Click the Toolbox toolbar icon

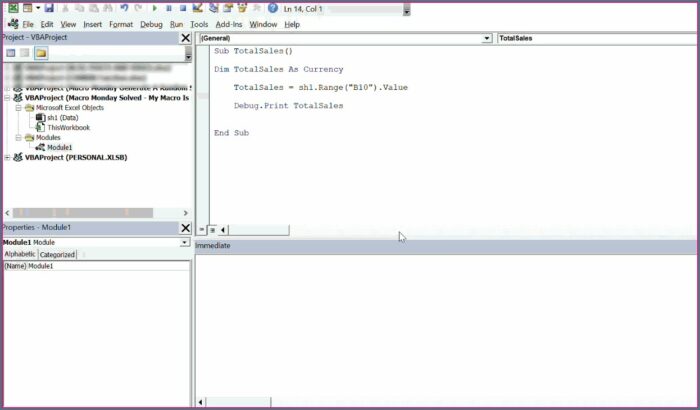pyautogui.click(x=257, y=8)
